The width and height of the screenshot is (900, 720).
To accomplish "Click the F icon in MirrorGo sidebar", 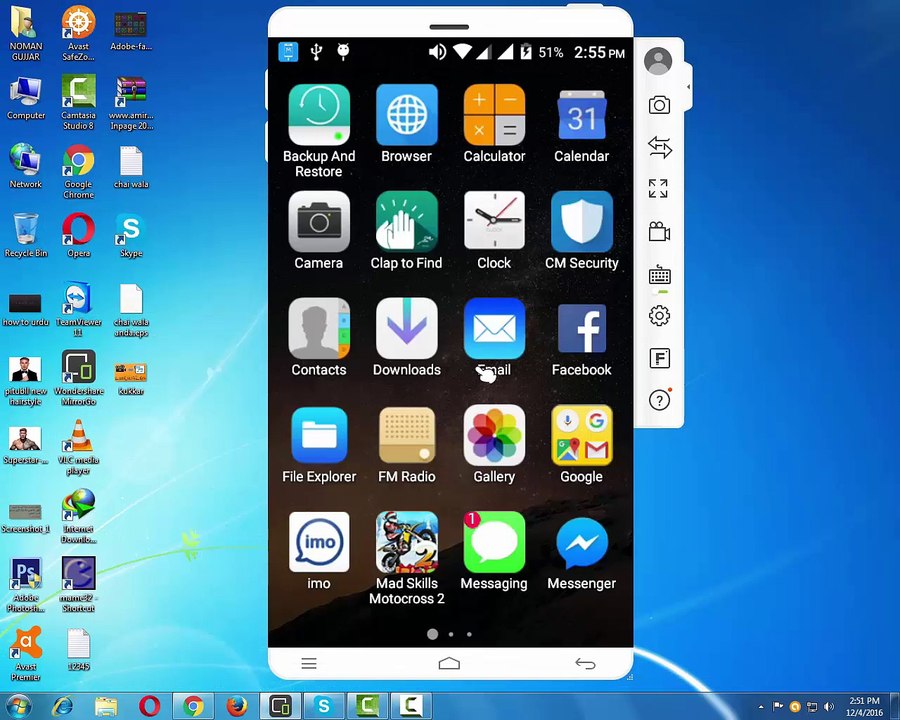I will (x=660, y=359).
